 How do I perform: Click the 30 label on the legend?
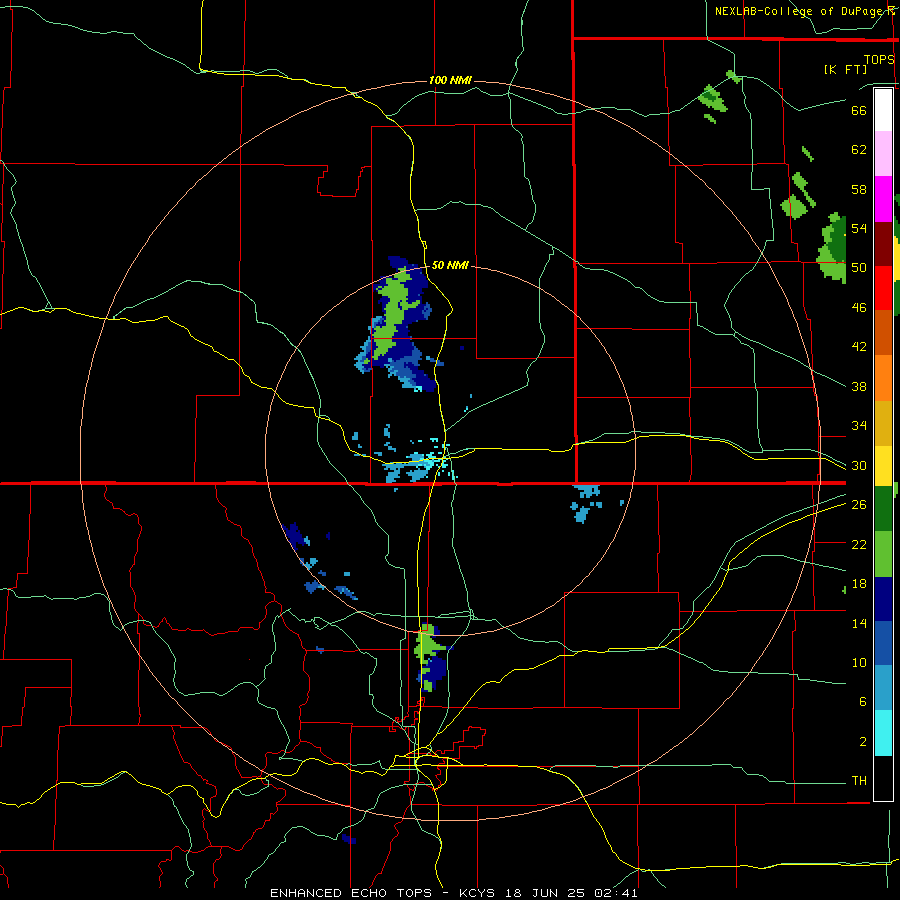pos(859,465)
